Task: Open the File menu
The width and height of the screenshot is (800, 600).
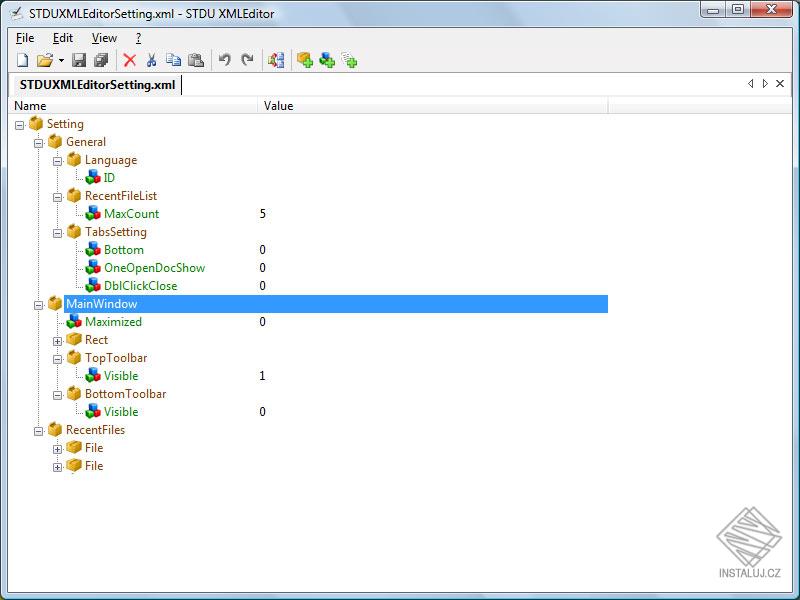Action: pyautogui.click(x=25, y=38)
